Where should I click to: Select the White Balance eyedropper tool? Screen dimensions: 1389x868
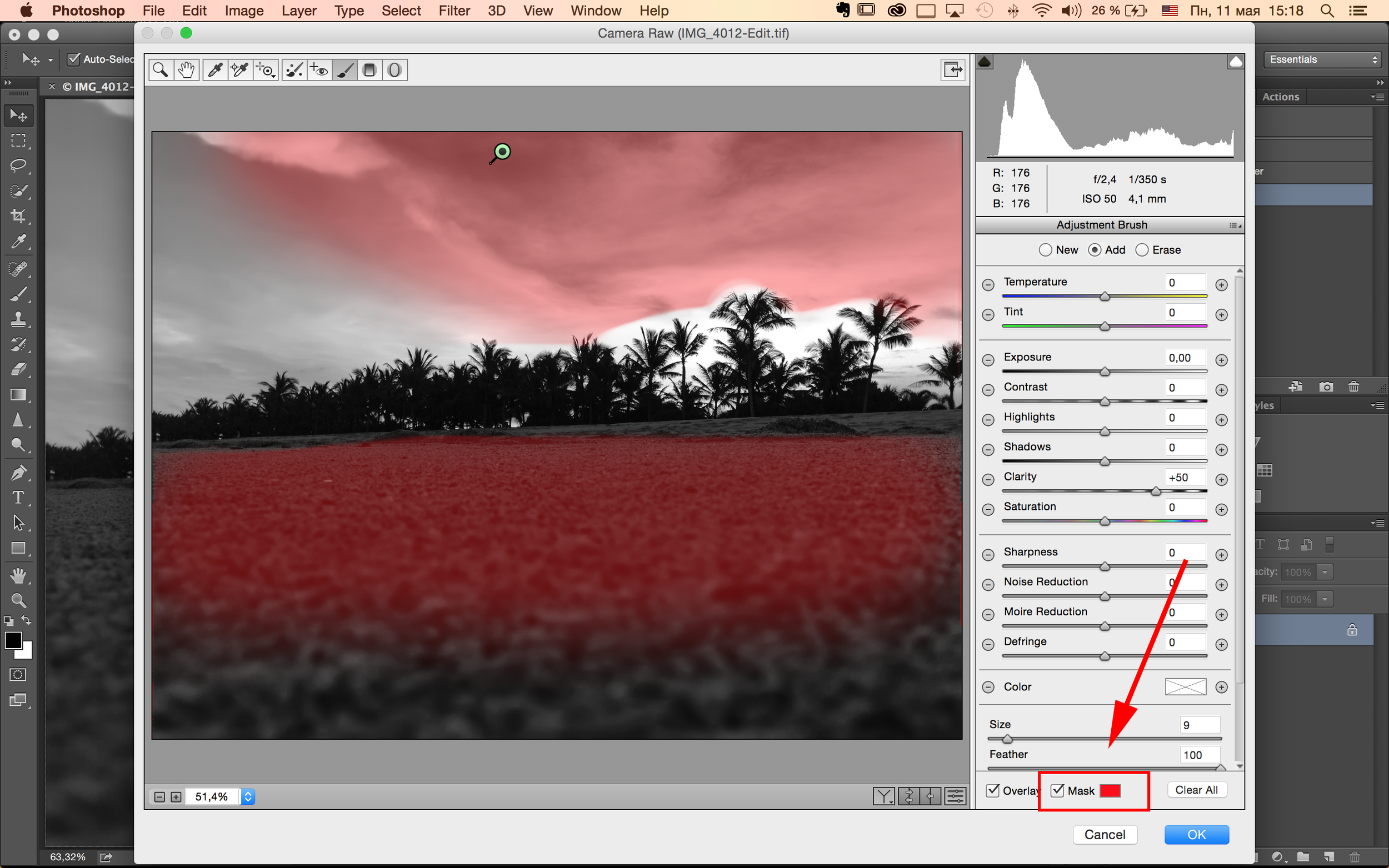click(x=215, y=70)
